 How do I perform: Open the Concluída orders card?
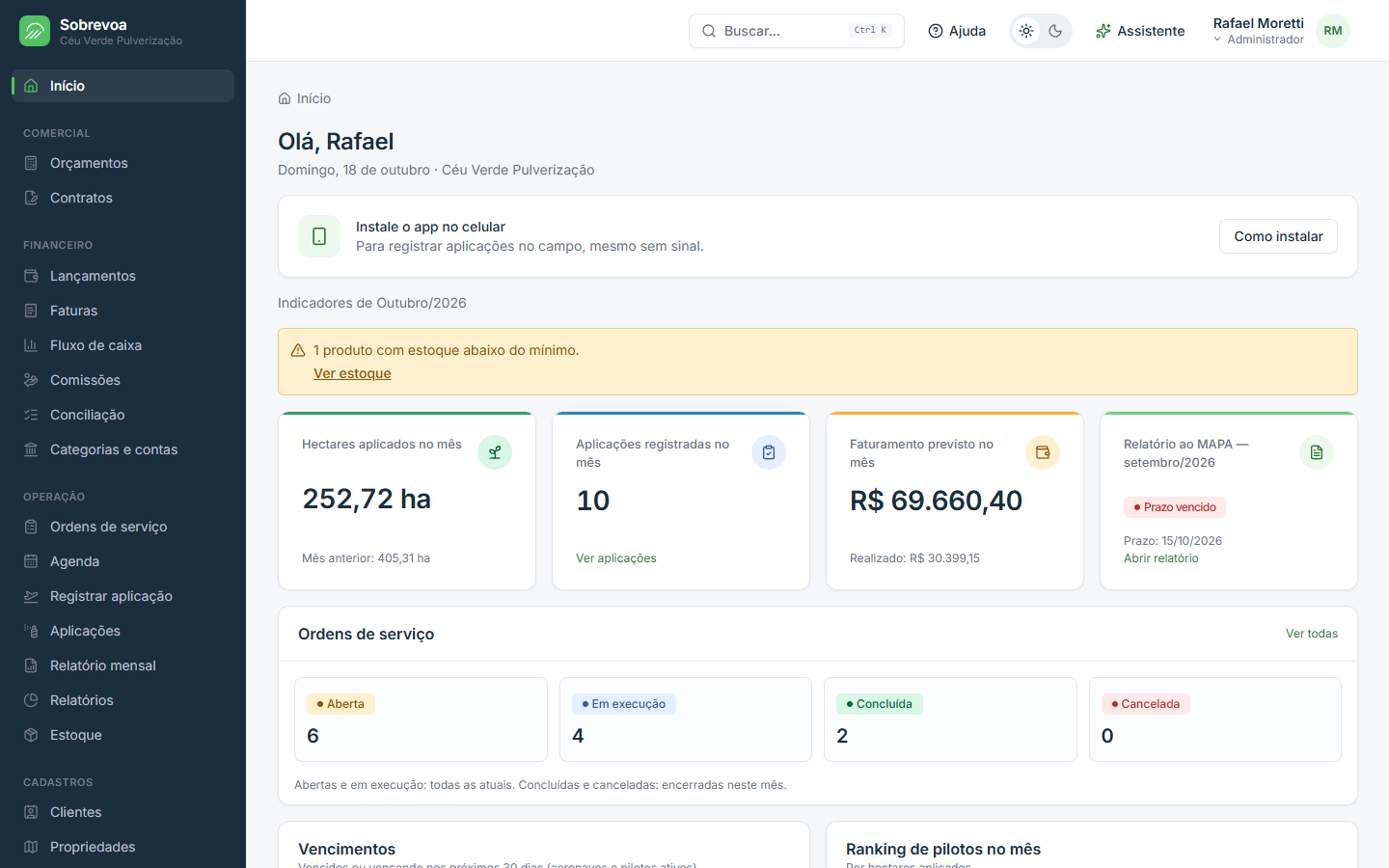coord(950,719)
